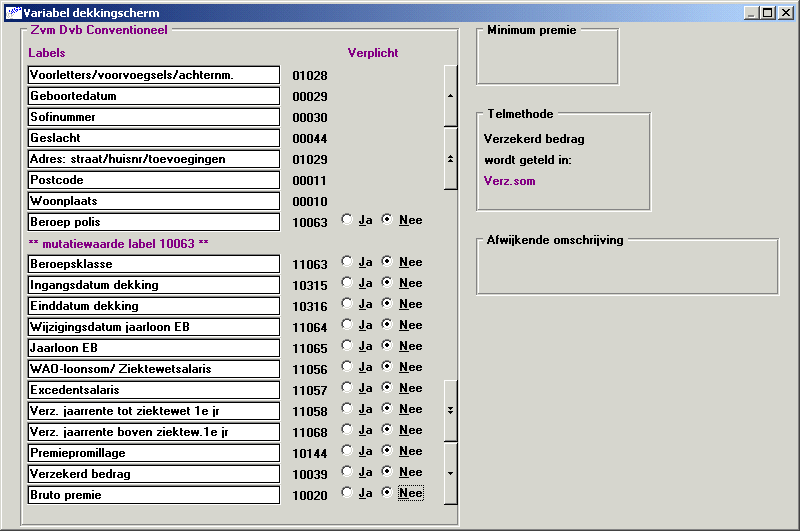Viewport: 800px width, 531px height.
Task: Choose Nee for Ingangsdatum dekking
Action: point(389,283)
